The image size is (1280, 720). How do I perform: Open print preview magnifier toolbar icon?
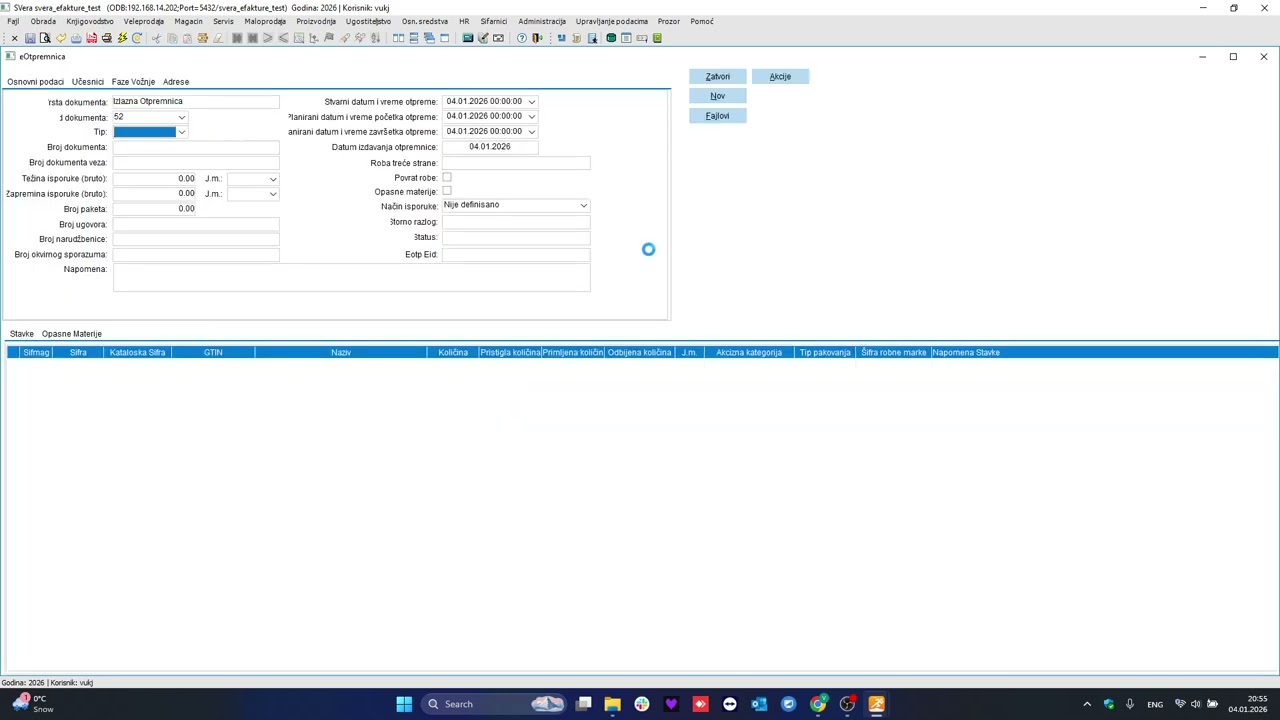[x=45, y=38]
